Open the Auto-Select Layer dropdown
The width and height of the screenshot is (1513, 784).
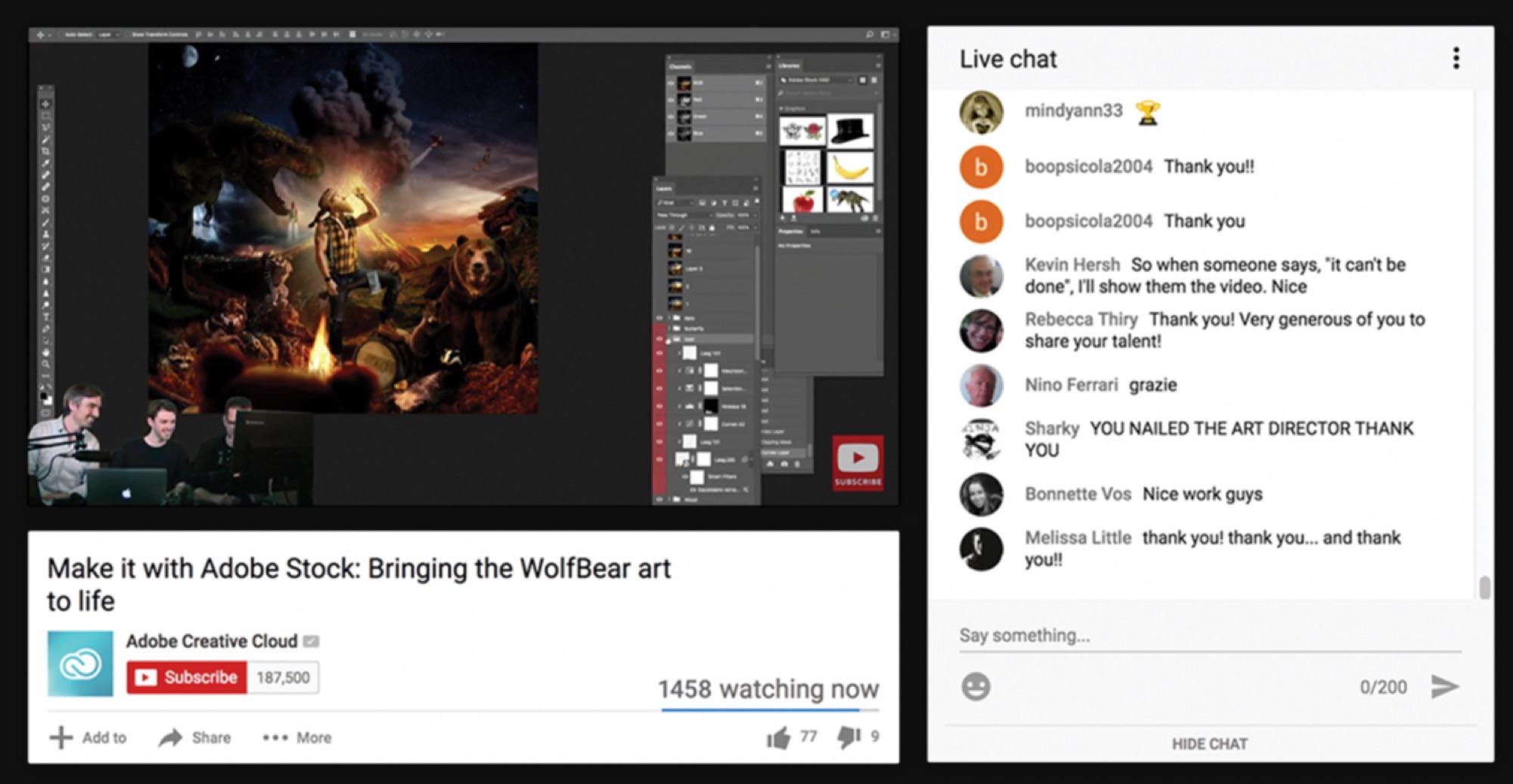[x=108, y=35]
